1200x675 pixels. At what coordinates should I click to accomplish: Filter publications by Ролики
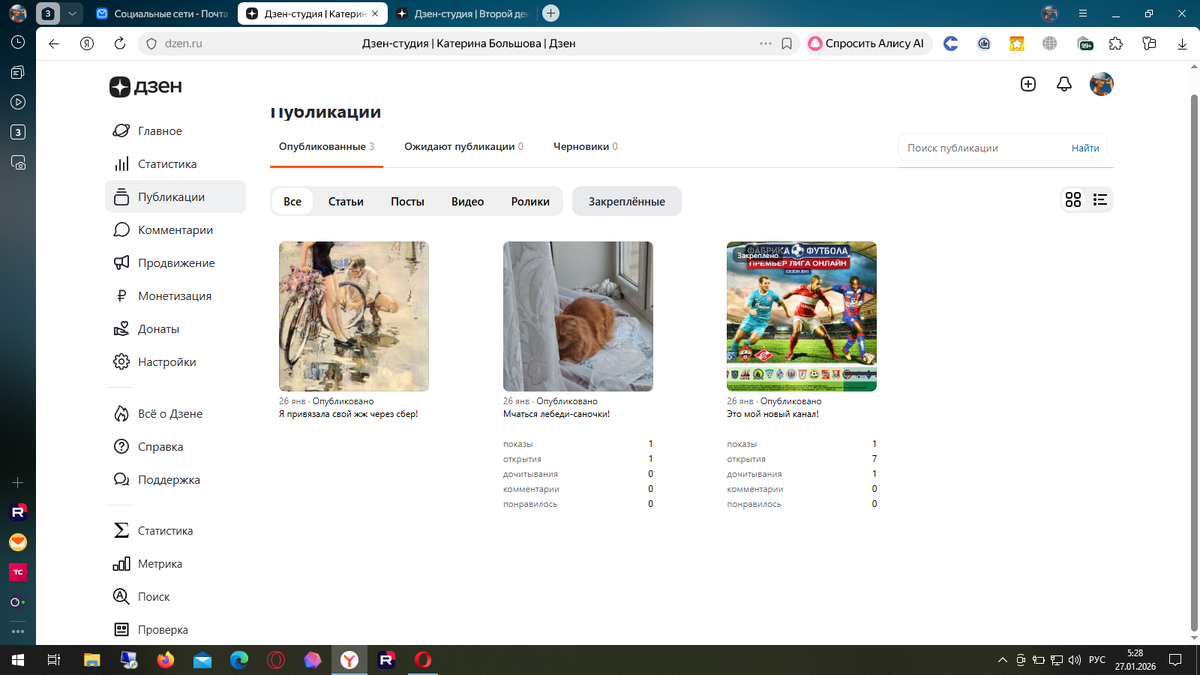pyautogui.click(x=530, y=201)
